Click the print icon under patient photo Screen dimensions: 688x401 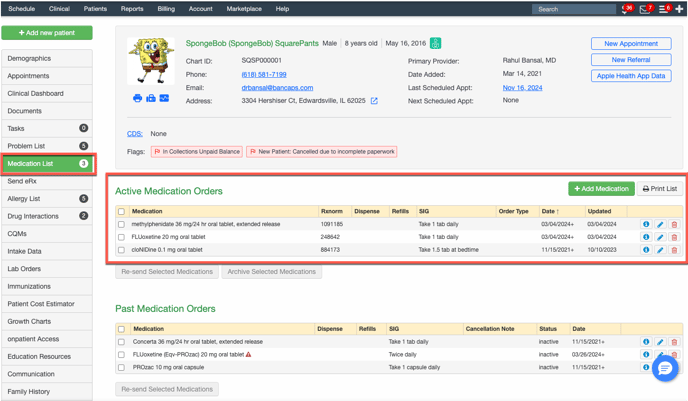[x=137, y=98]
